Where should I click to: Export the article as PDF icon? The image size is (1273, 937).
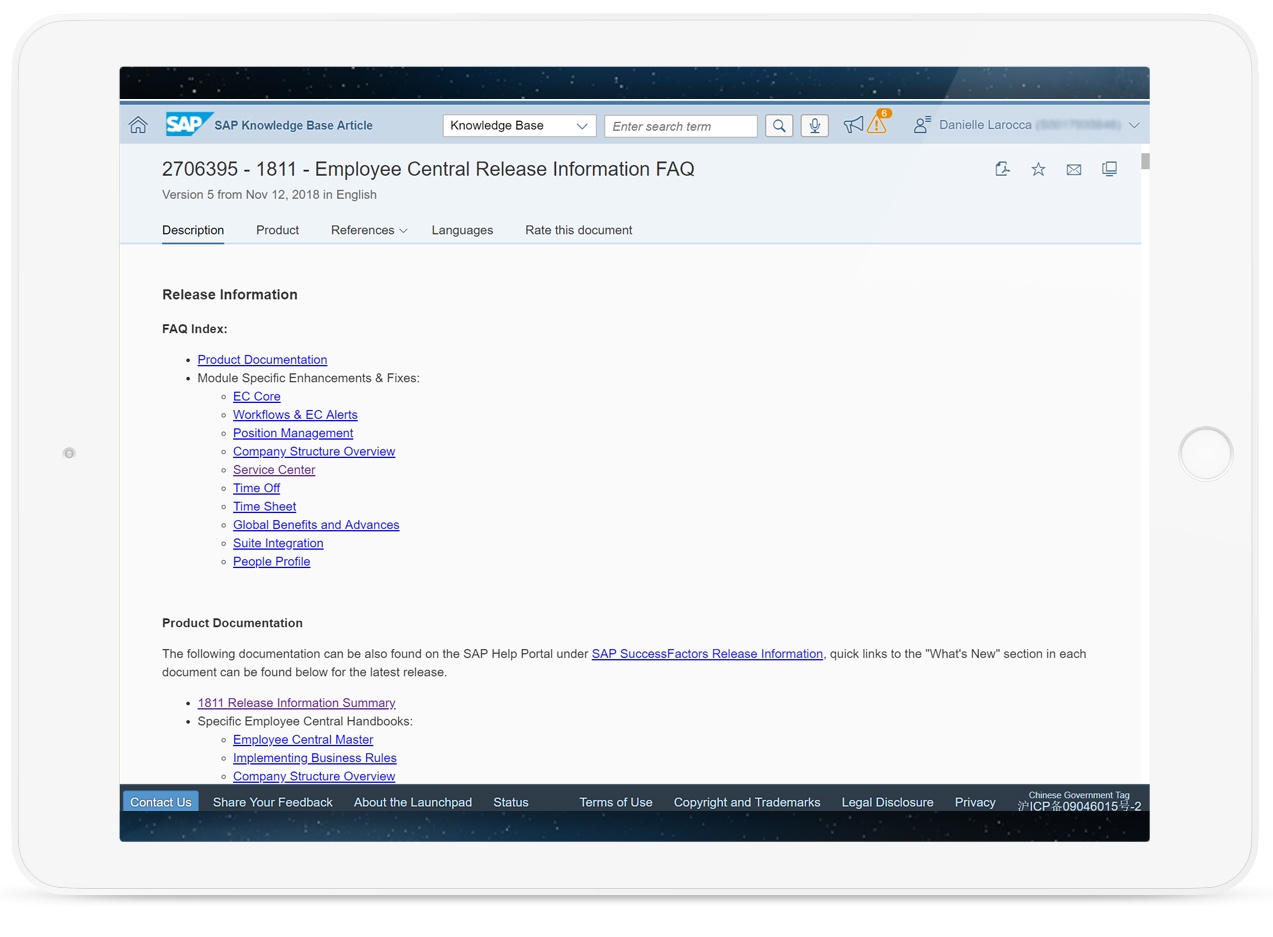tap(1002, 169)
